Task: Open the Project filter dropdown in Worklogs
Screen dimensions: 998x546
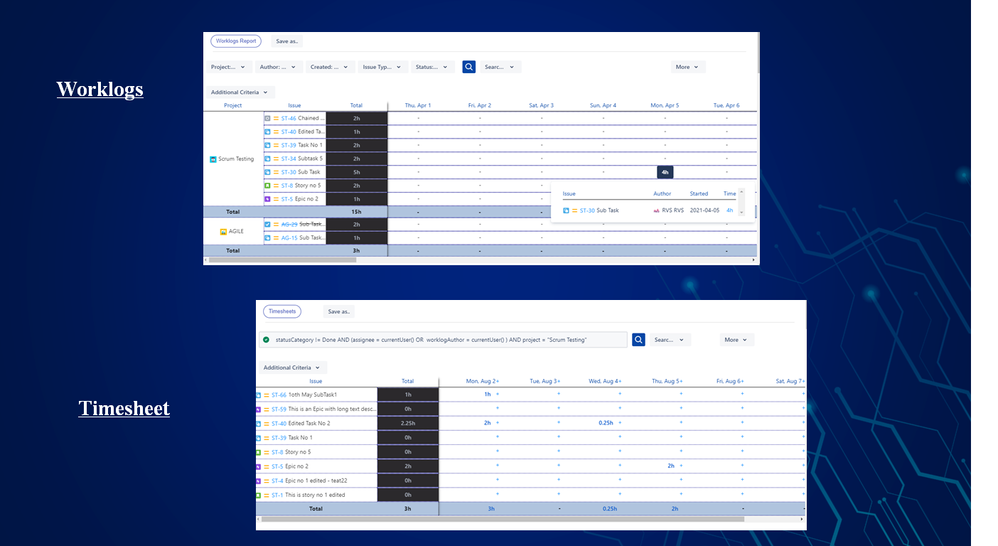Action: [227, 67]
